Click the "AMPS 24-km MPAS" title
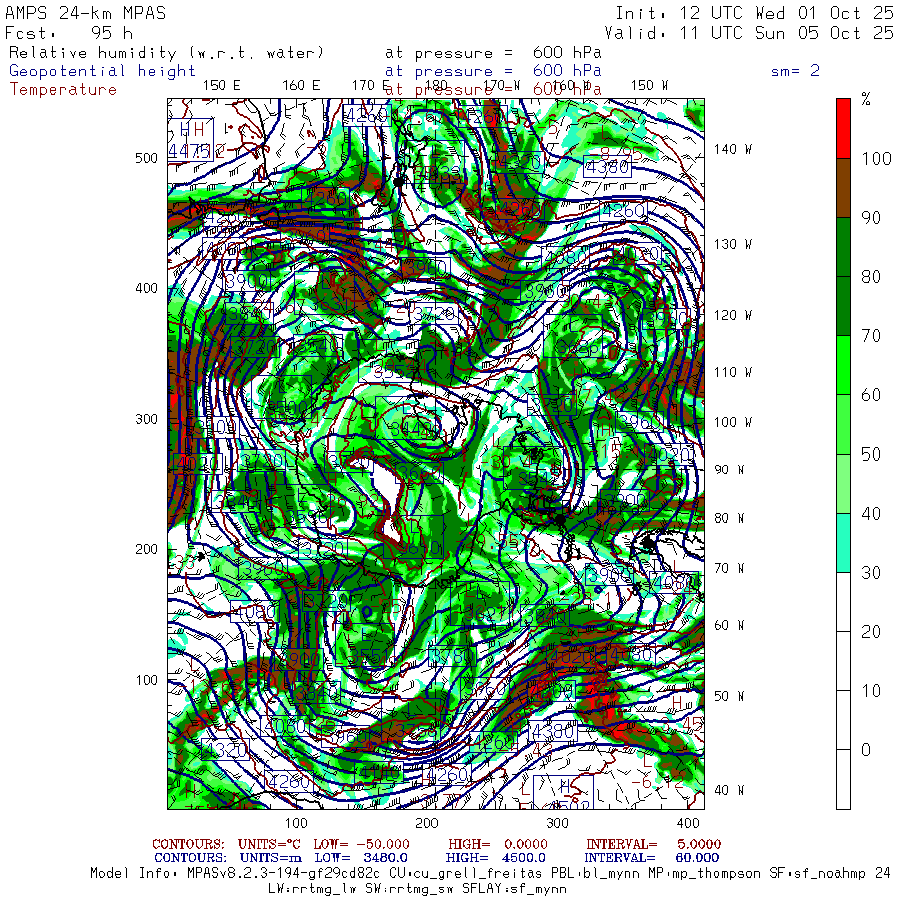The image size is (900, 900). tap(86, 13)
